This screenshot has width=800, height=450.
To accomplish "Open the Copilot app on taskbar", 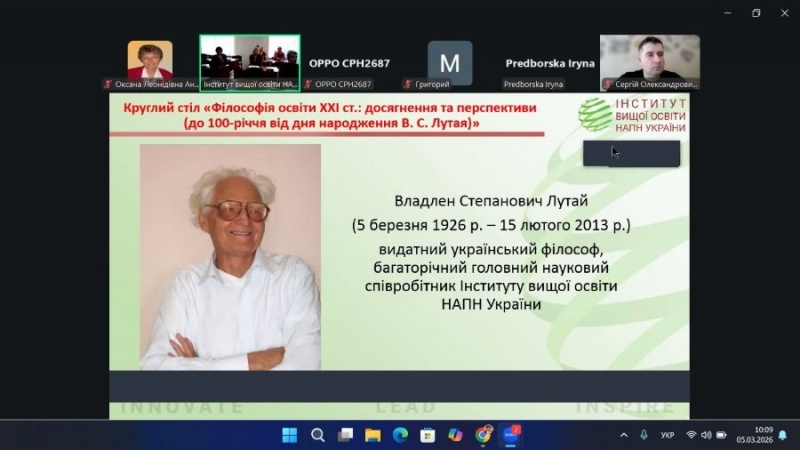I will coord(456,435).
